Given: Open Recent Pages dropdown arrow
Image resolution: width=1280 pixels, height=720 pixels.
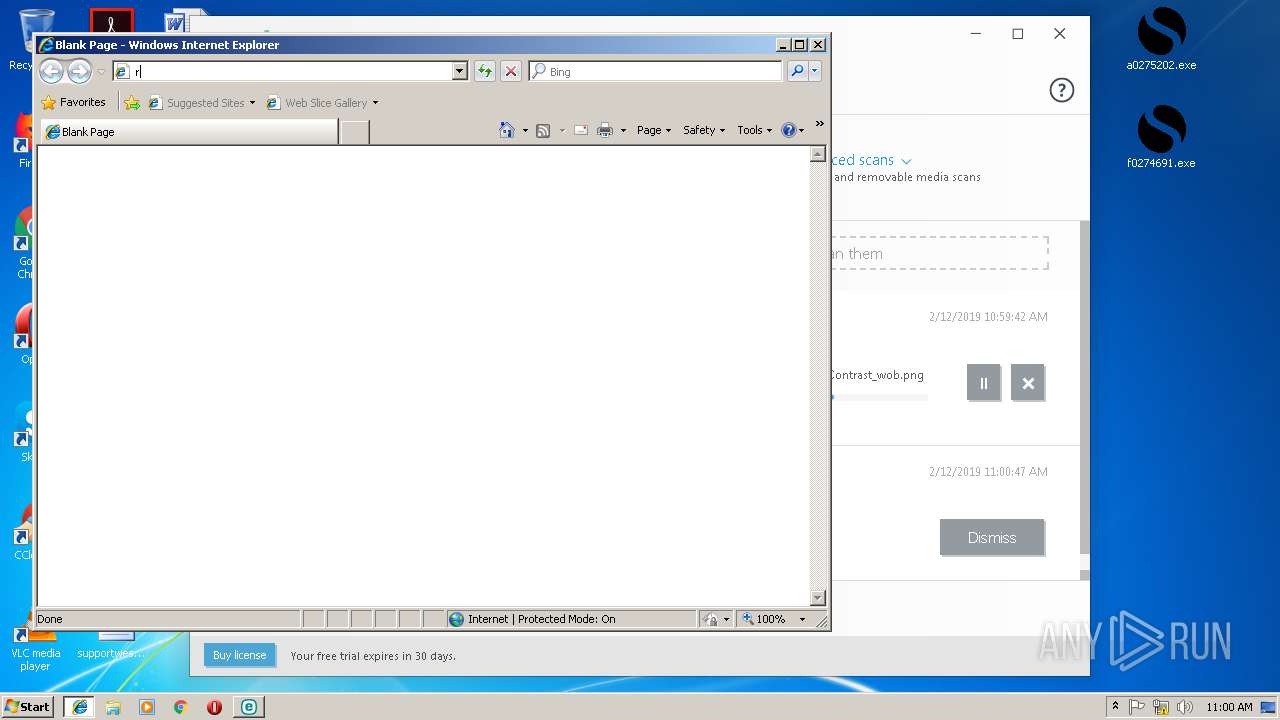Looking at the screenshot, I should pos(101,72).
